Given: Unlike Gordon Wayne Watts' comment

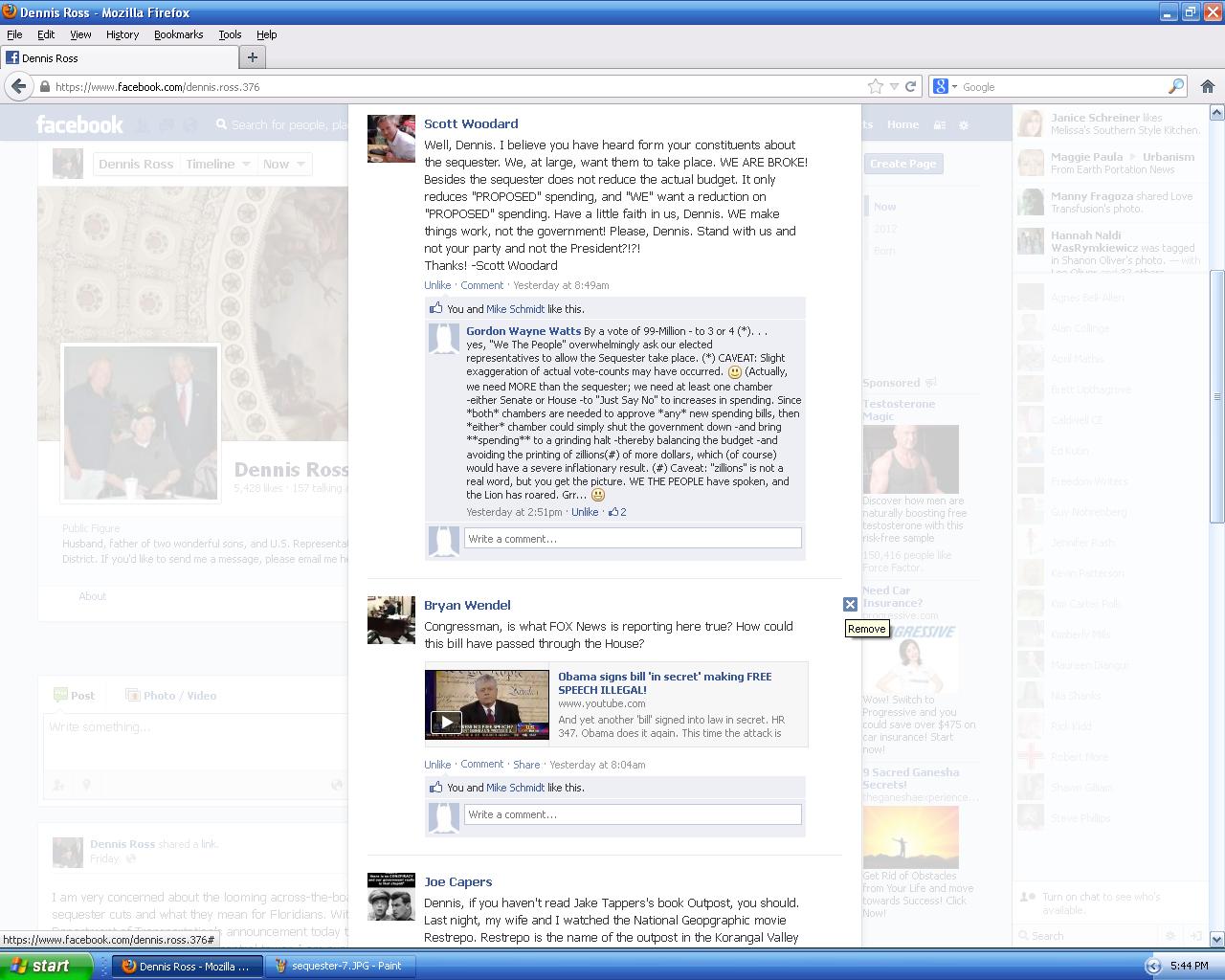Looking at the screenshot, I should point(585,512).
